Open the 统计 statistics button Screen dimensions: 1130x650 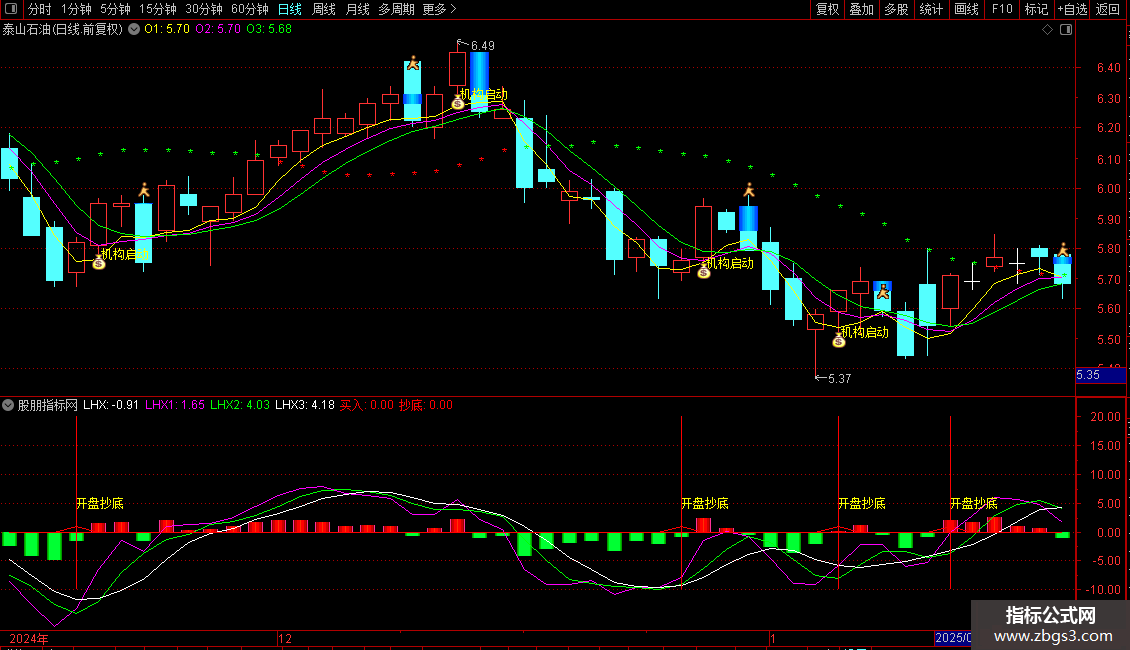tap(930, 9)
